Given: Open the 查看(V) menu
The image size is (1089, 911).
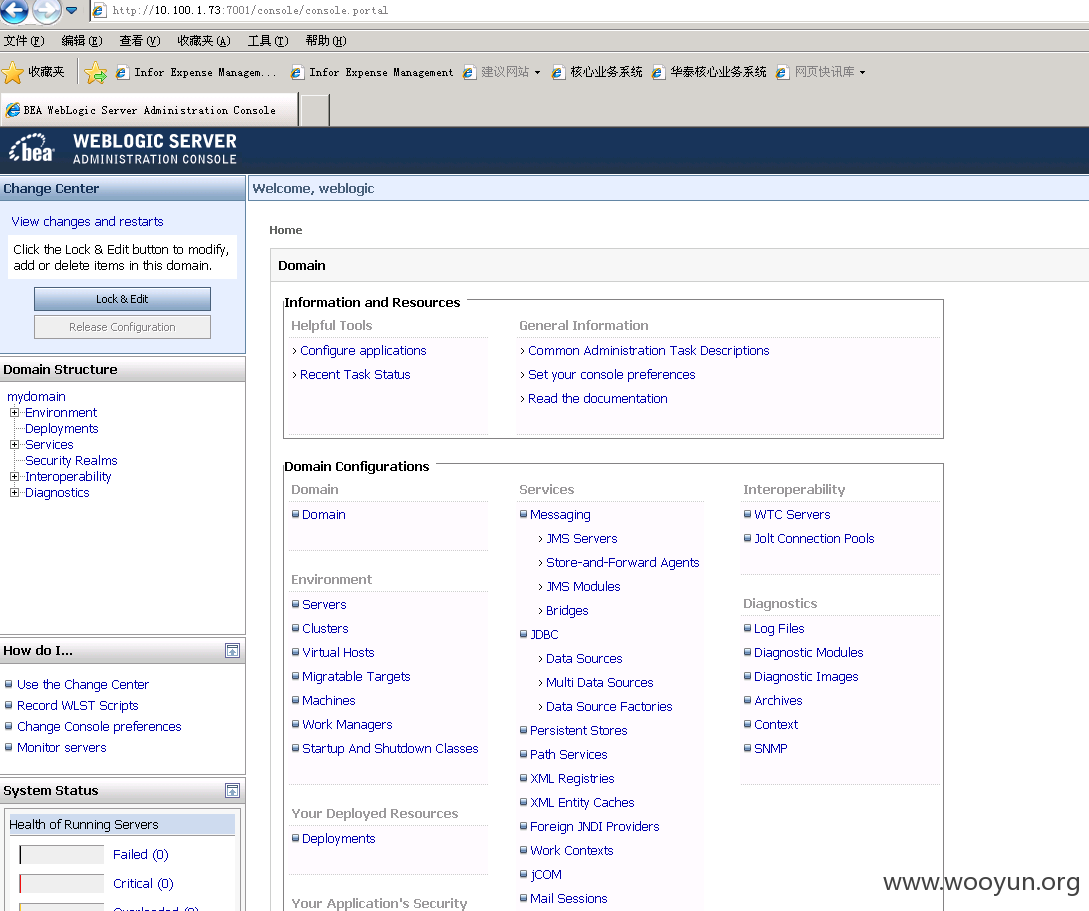Looking at the screenshot, I should [x=140, y=41].
